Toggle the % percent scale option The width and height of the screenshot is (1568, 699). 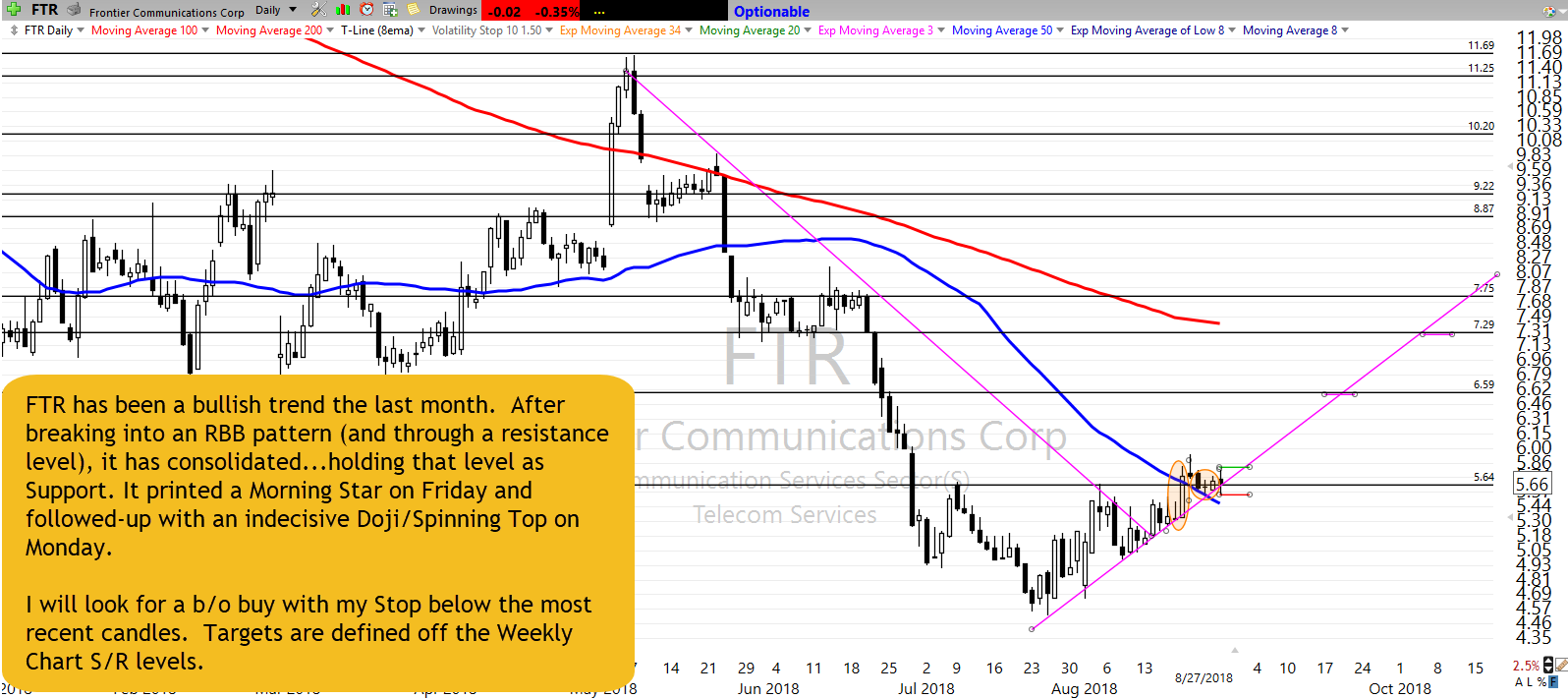point(1541,682)
